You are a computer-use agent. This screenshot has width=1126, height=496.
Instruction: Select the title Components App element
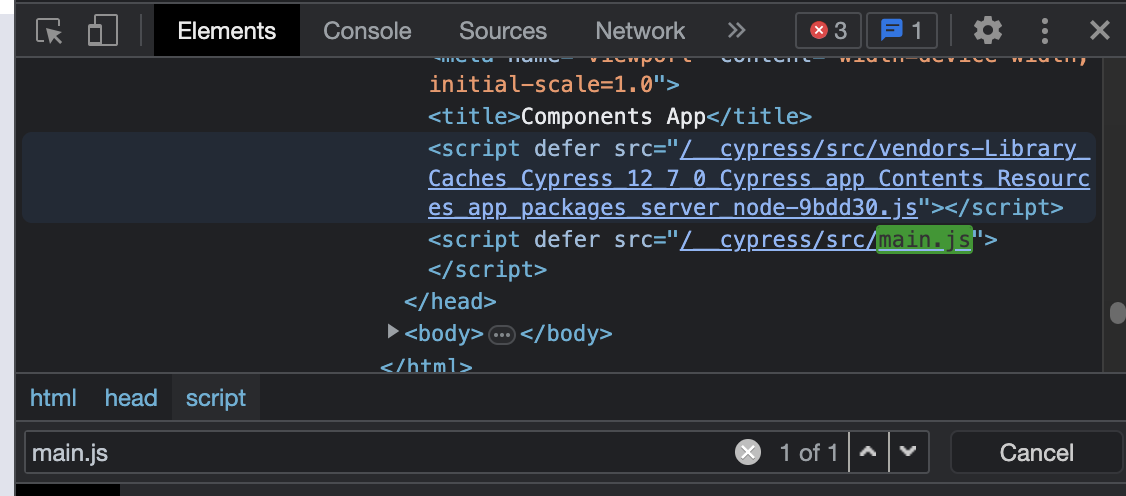(x=620, y=116)
